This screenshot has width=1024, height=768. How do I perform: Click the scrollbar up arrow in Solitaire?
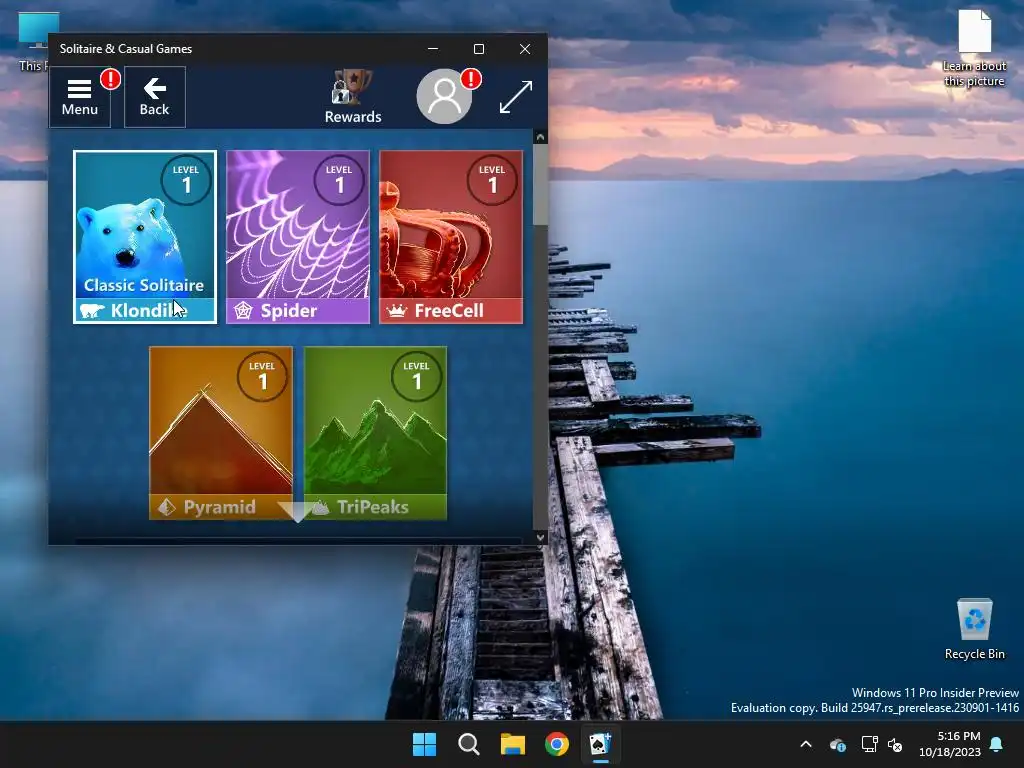click(540, 137)
